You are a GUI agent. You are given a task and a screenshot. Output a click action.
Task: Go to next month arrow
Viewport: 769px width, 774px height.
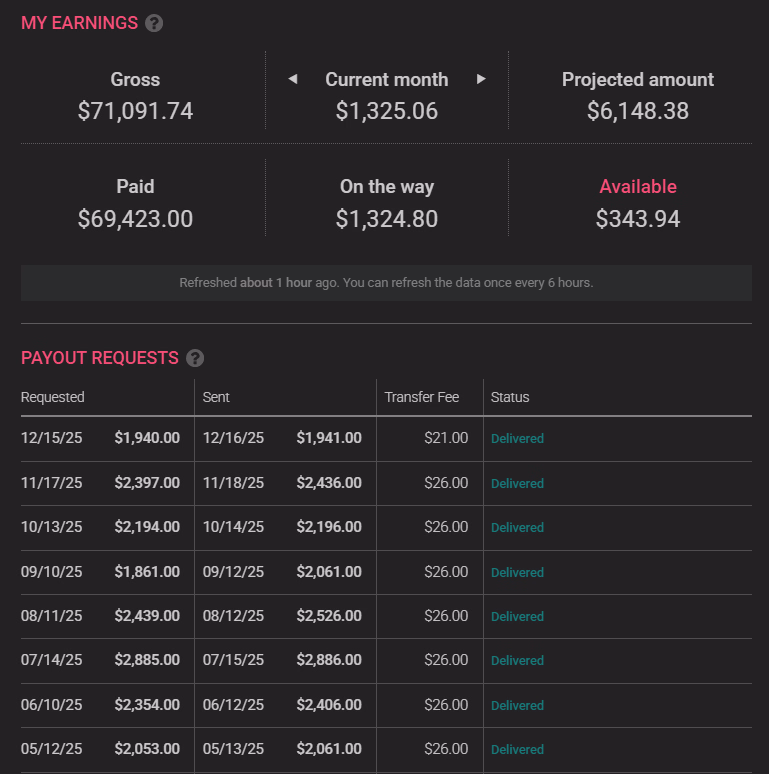481,79
